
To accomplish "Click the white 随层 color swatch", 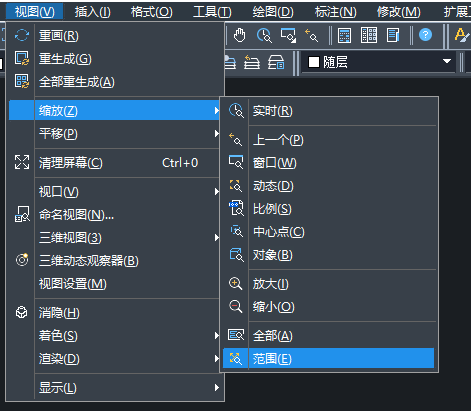I will (314, 62).
